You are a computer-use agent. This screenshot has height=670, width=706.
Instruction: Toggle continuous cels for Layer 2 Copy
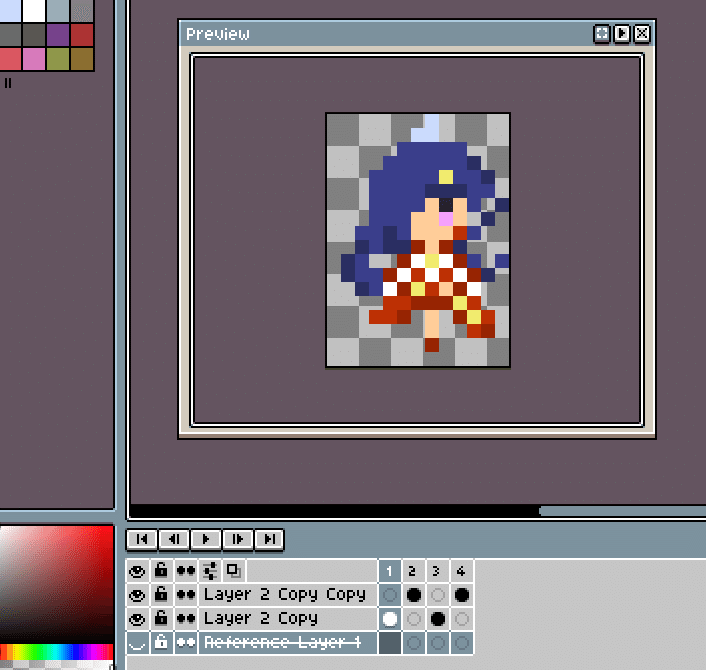click(185, 619)
